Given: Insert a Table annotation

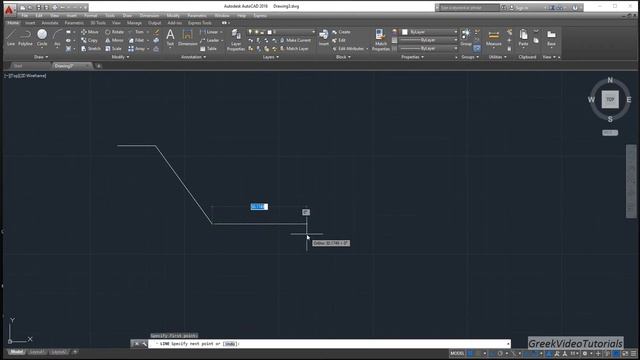Looking at the screenshot, I should [x=209, y=49].
